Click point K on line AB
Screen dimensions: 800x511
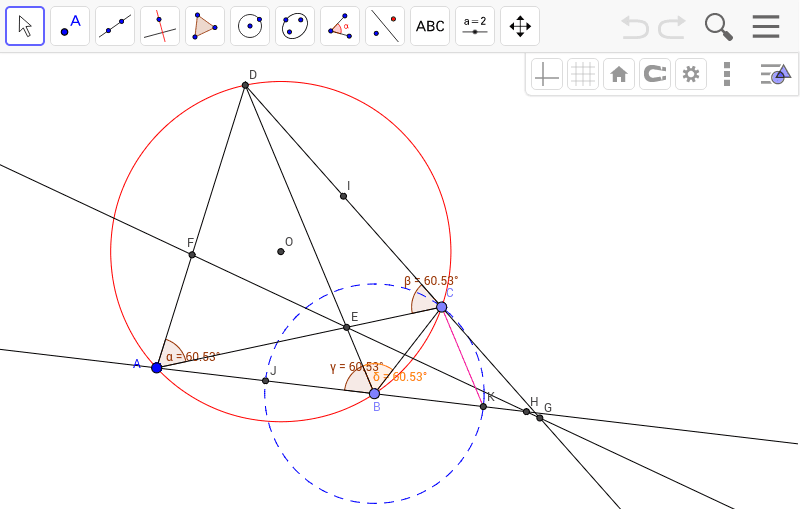[x=483, y=406]
